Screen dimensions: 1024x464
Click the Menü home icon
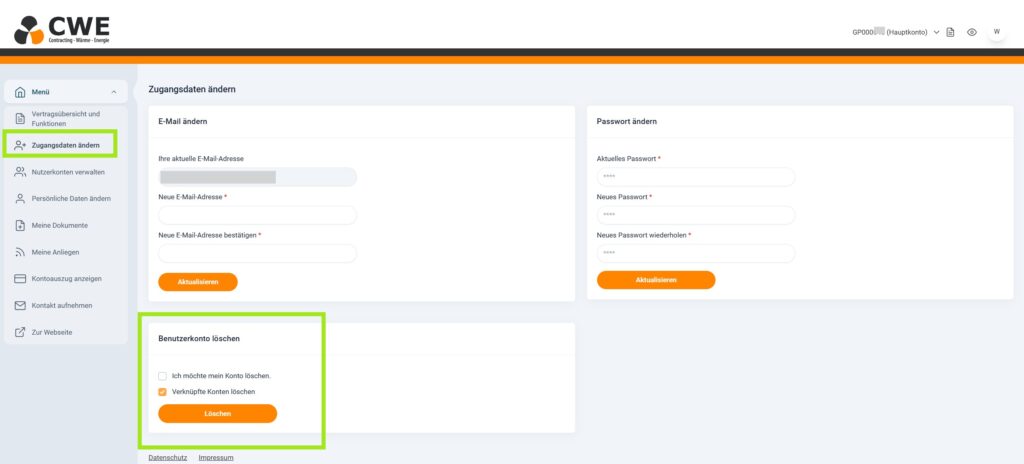[20, 93]
